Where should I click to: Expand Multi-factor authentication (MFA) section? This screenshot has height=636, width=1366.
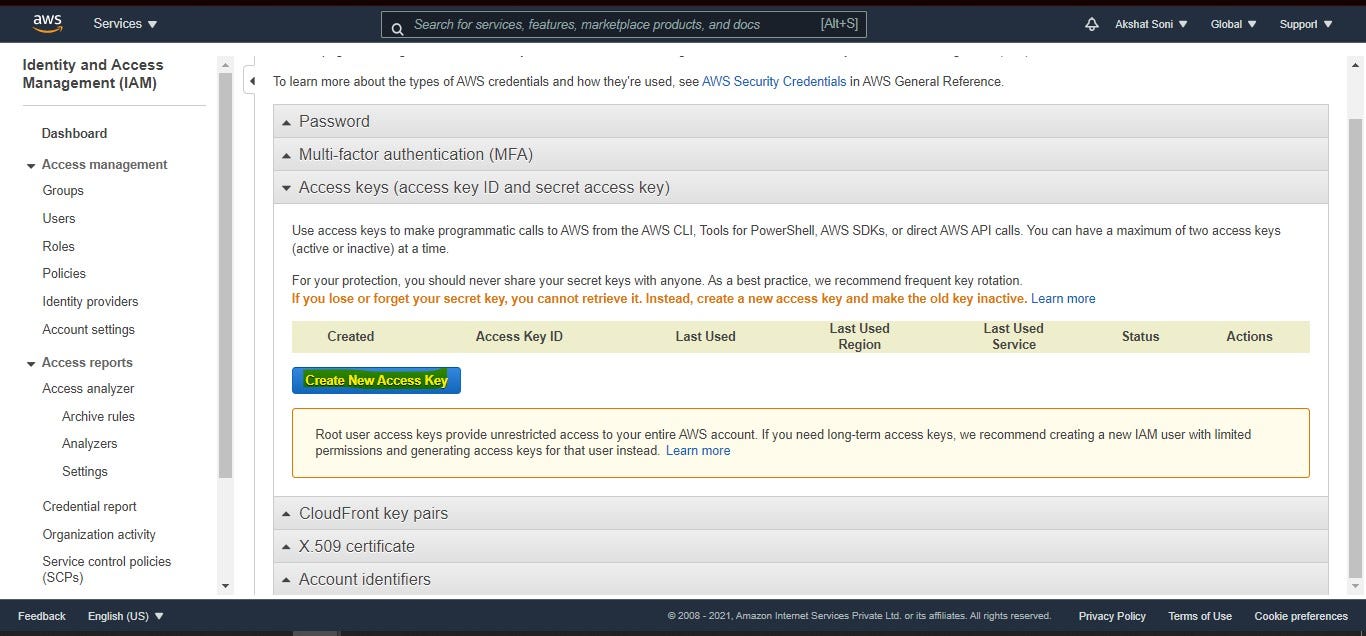[801, 154]
